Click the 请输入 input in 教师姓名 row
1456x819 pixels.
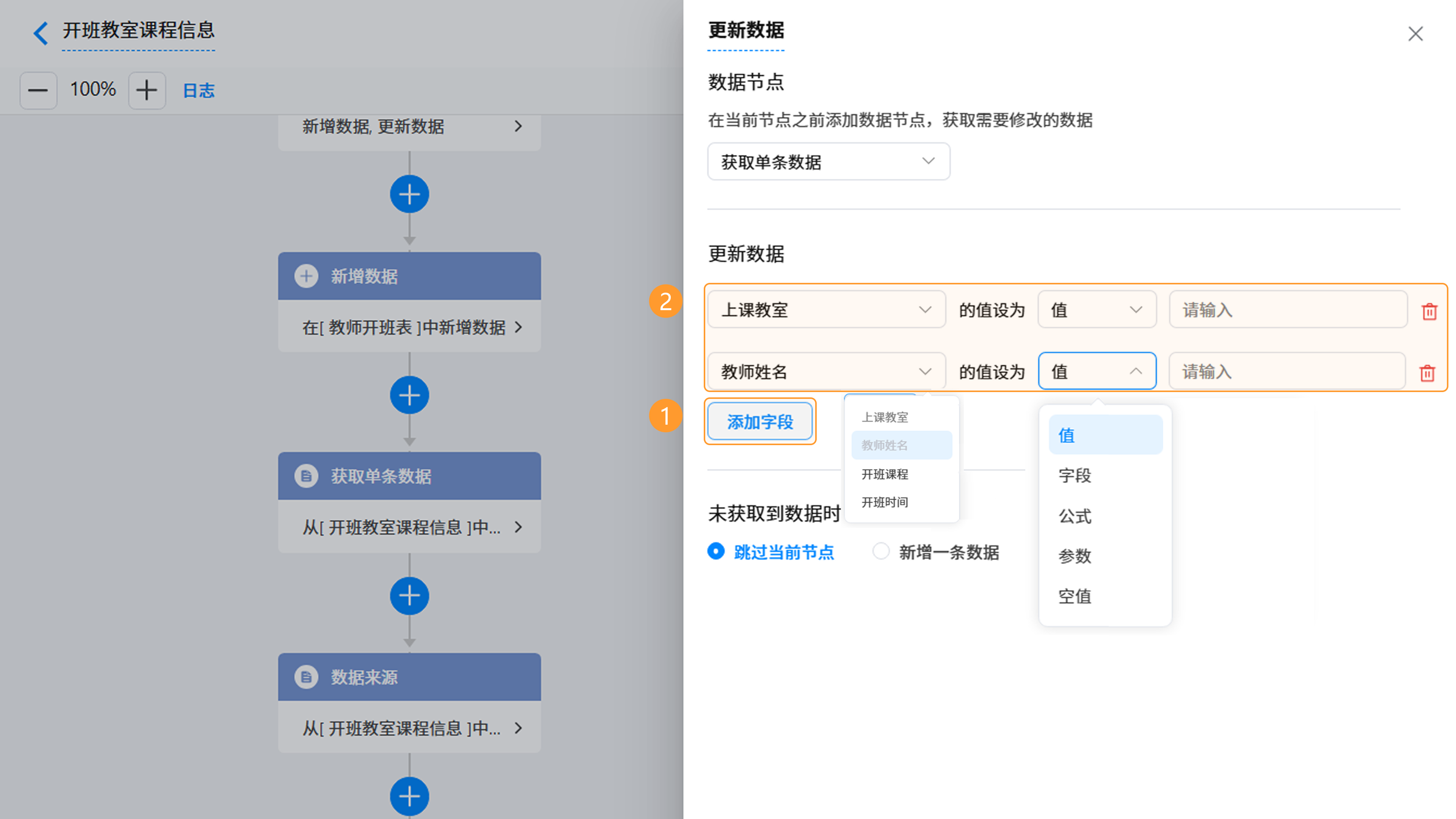[x=1287, y=371]
